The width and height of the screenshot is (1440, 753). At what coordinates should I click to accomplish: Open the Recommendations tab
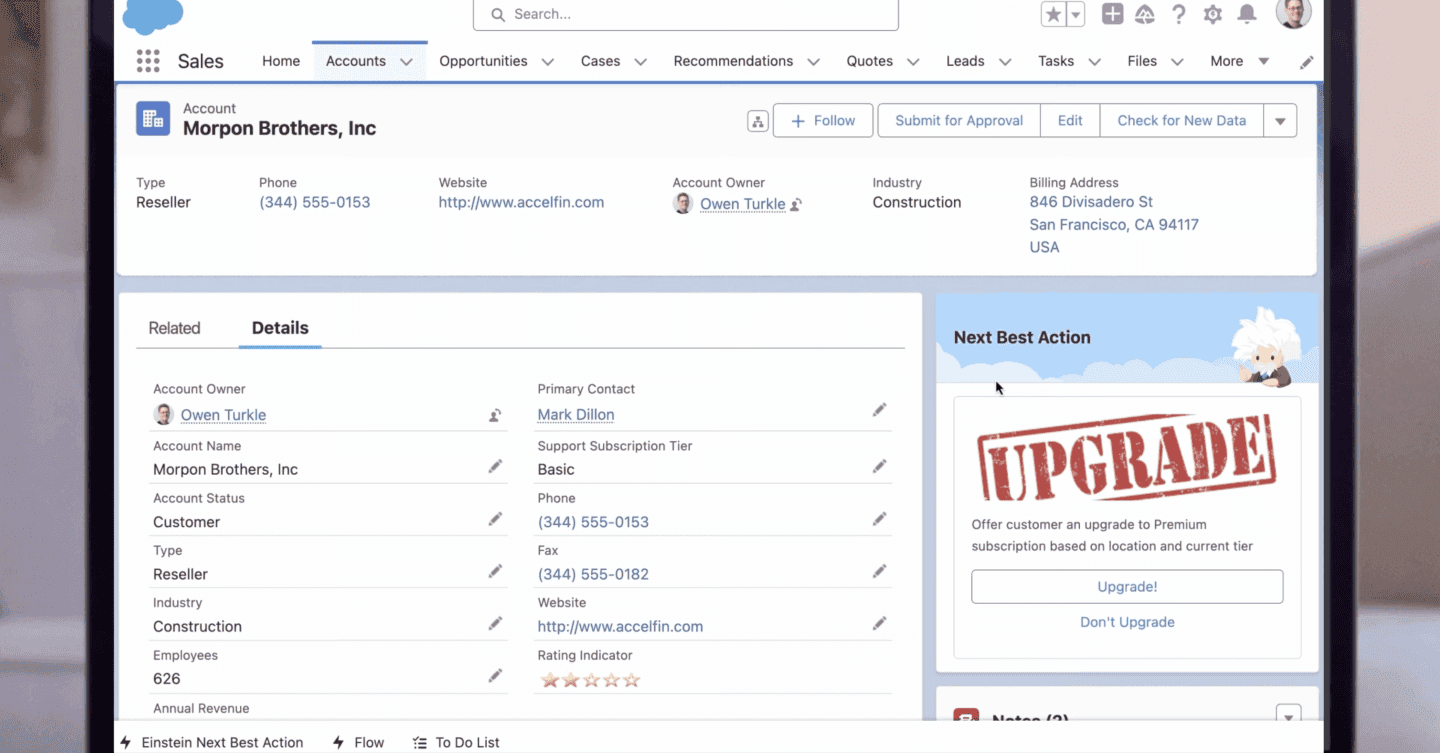[733, 61]
